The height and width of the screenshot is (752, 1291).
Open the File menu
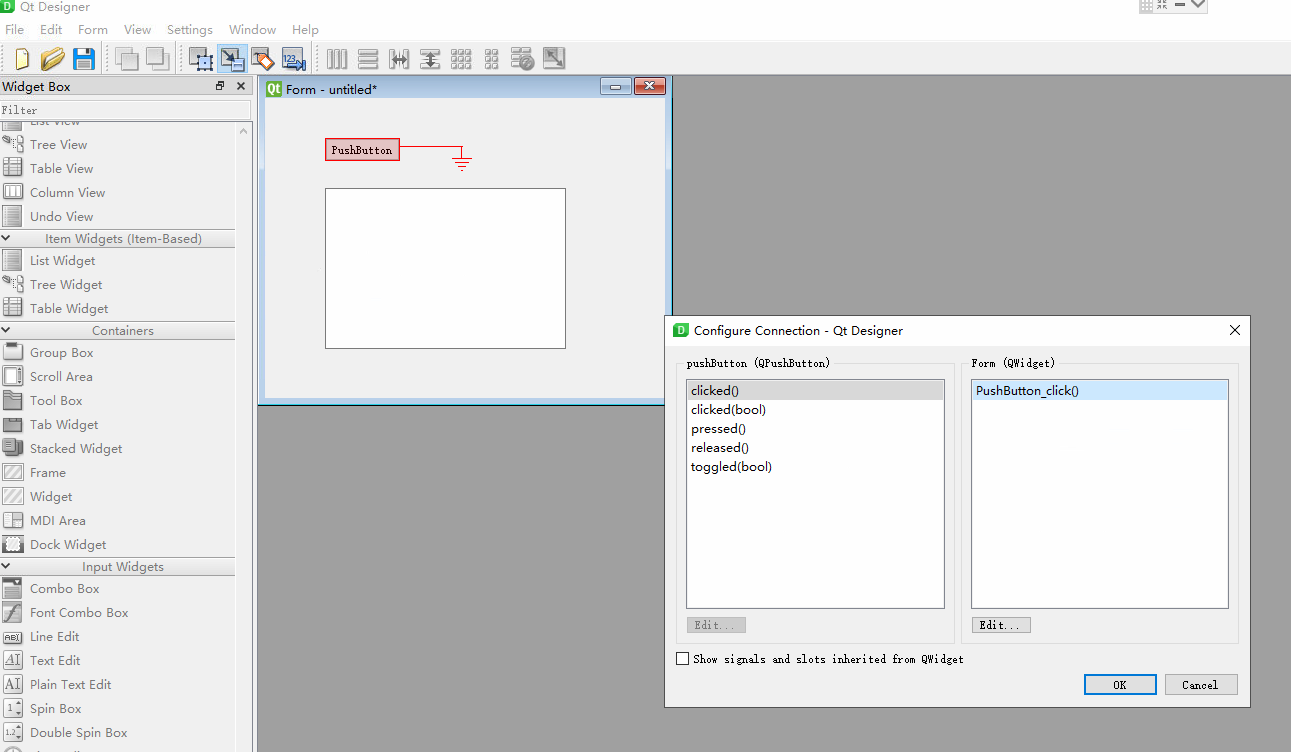tap(14, 30)
